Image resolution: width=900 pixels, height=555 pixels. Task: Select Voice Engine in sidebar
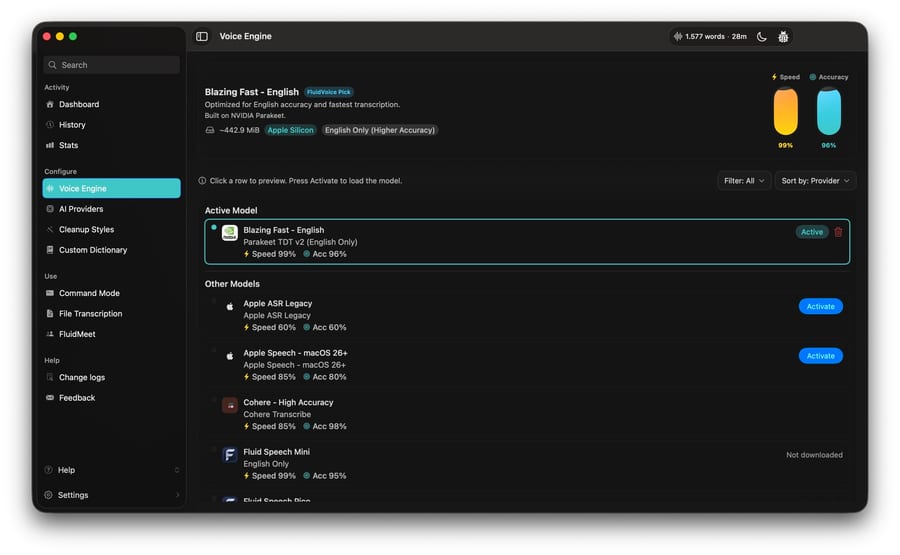pyautogui.click(x=111, y=188)
